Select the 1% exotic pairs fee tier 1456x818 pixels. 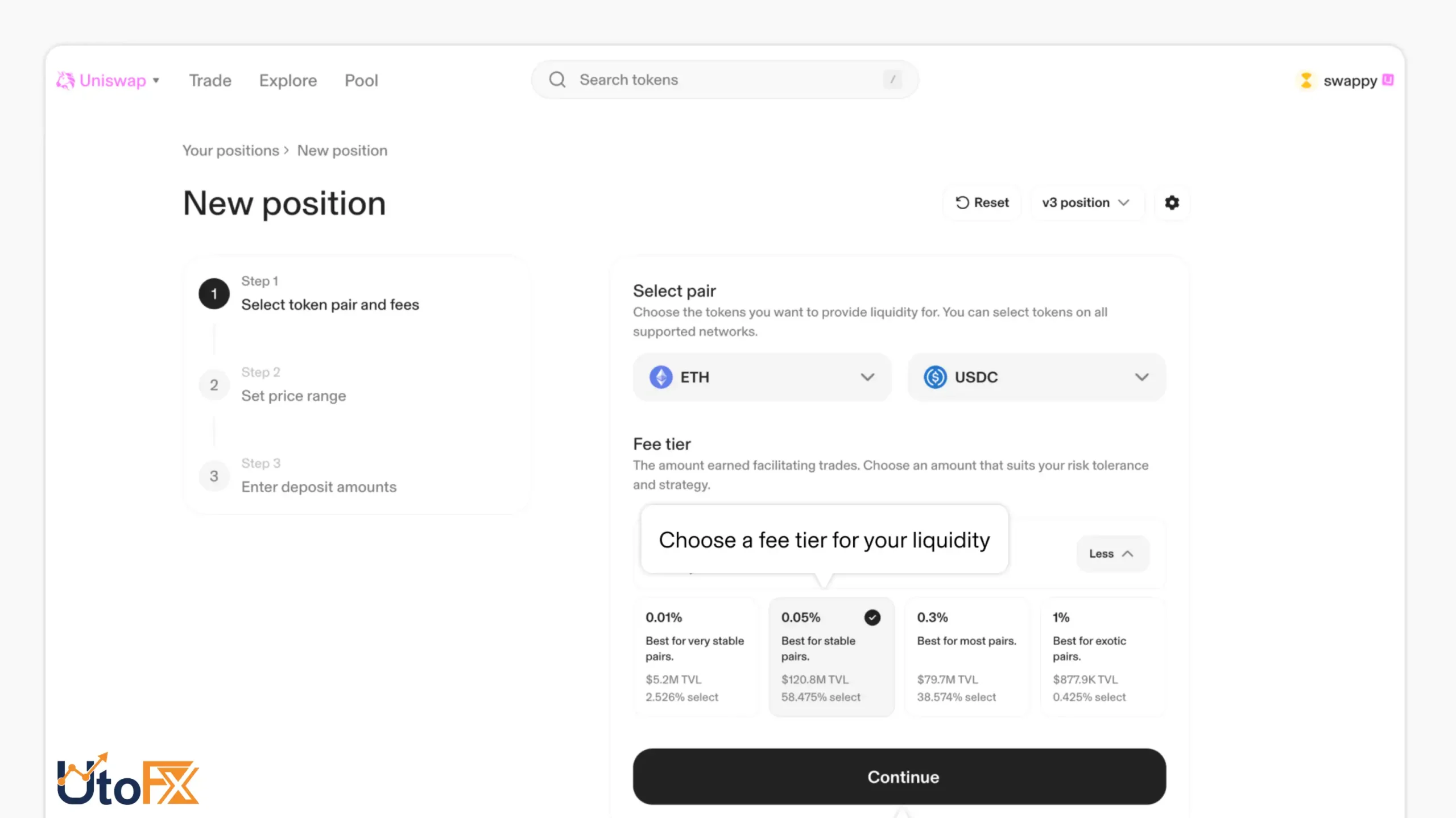coord(1103,657)
